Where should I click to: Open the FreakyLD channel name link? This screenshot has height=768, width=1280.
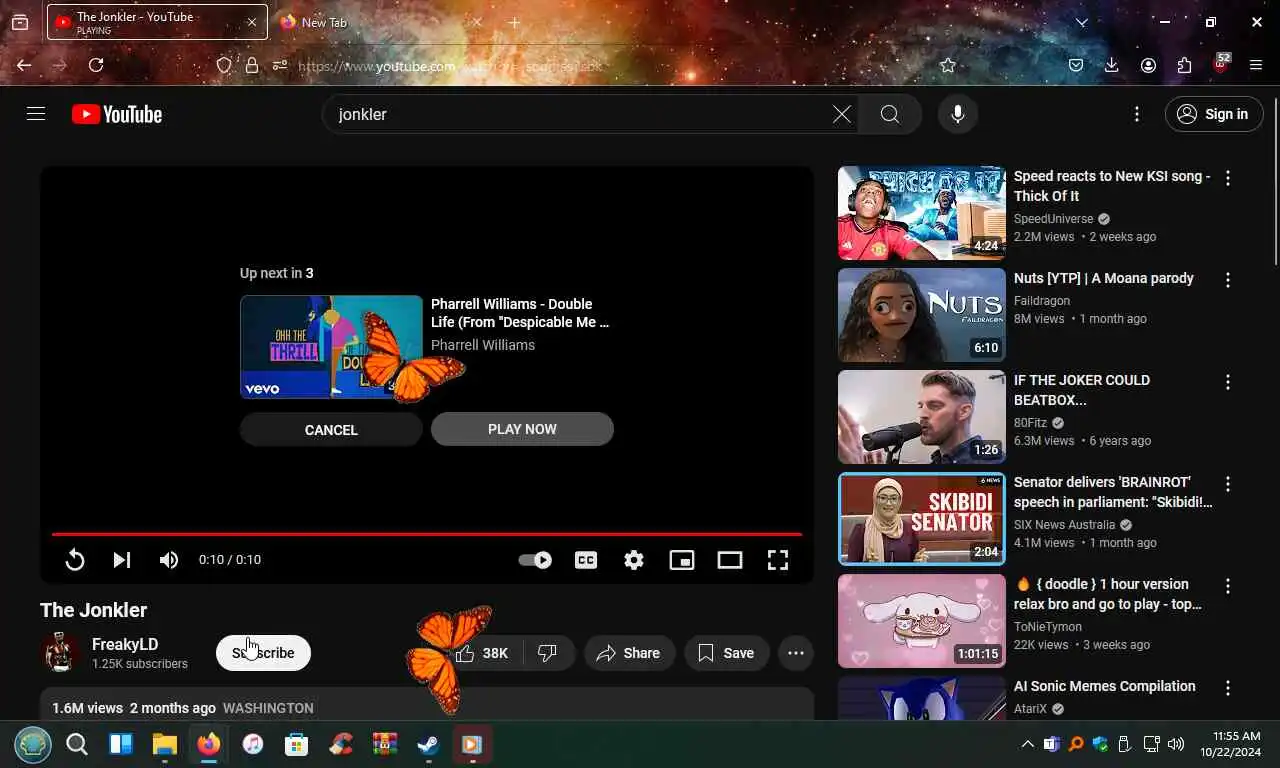click(x=125, y=644)
